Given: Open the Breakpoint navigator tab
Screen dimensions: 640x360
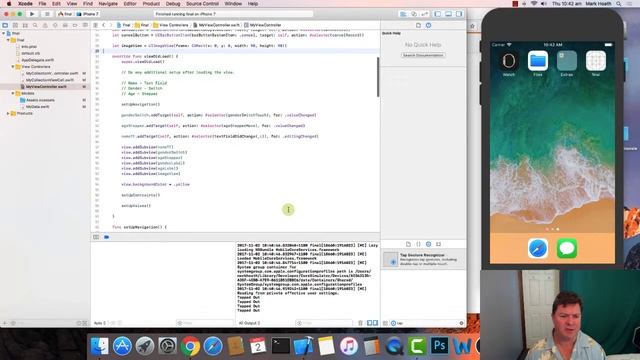Looking at the screenshot, I should 75,25.
